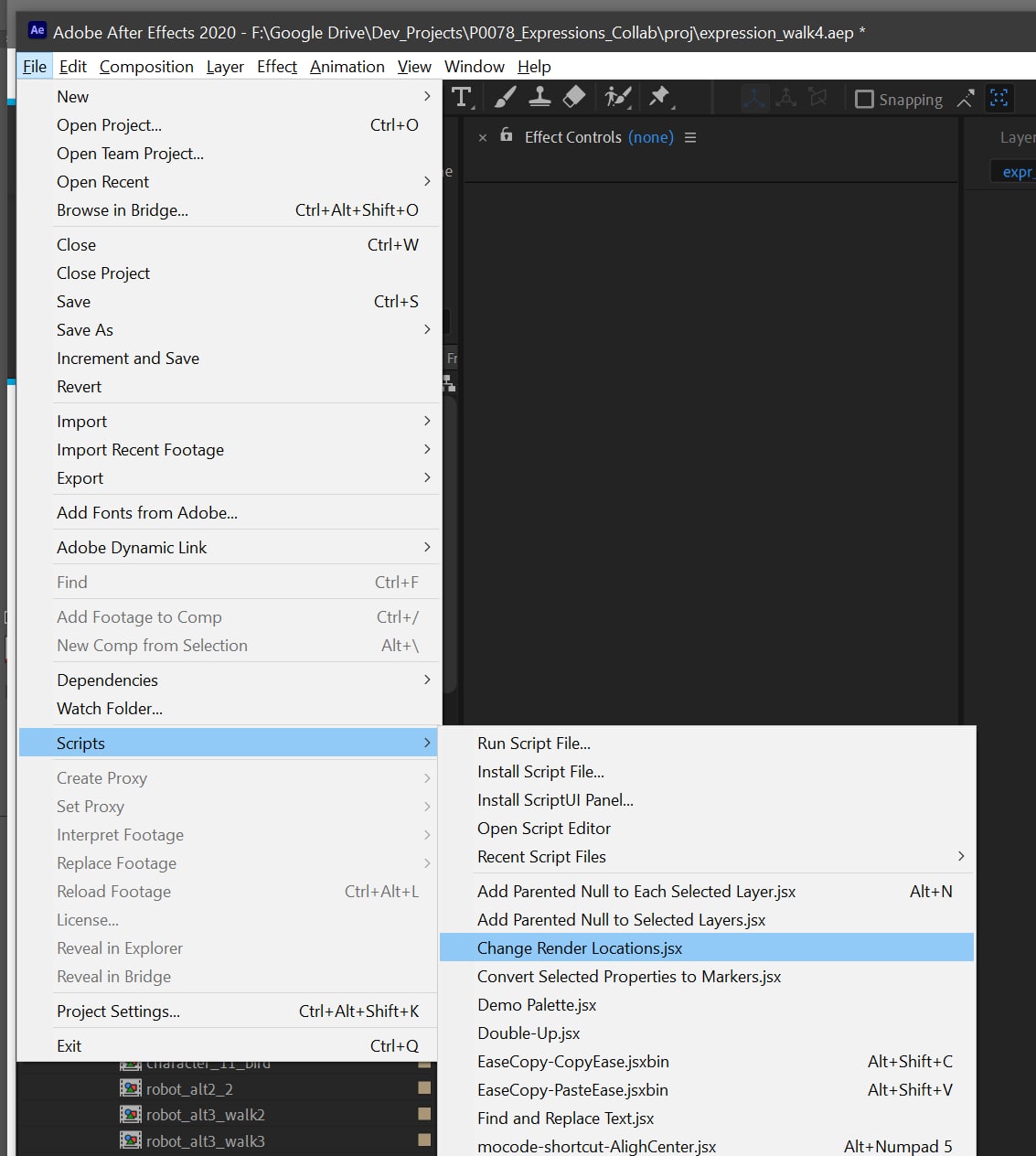Expand the Import Recent Footage submenu arrow
Viewport: 1036px width, 1156px height.
[x=427, y=449]
